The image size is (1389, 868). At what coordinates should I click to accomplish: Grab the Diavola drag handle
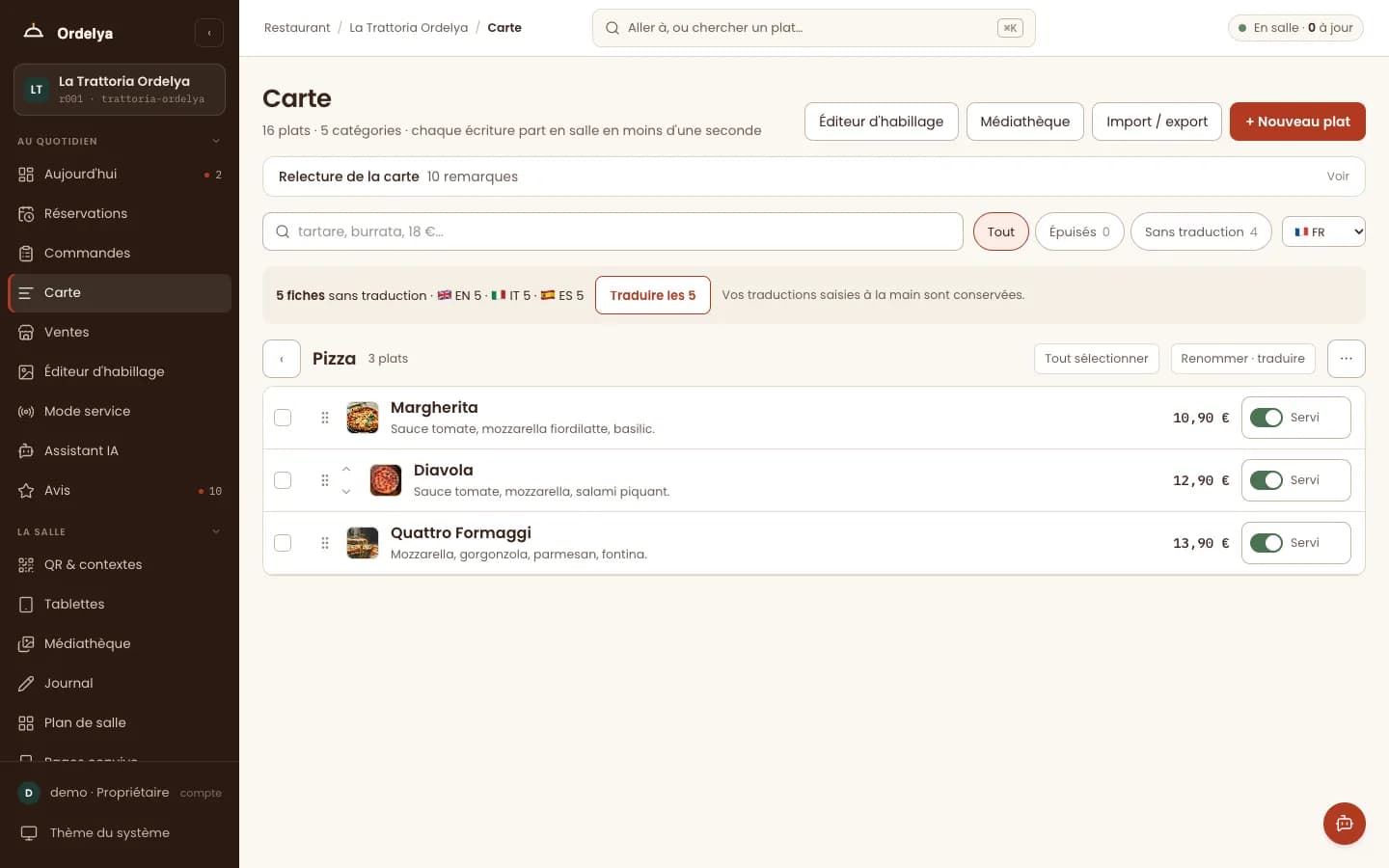pyautogui.click(x=325, y=480)
